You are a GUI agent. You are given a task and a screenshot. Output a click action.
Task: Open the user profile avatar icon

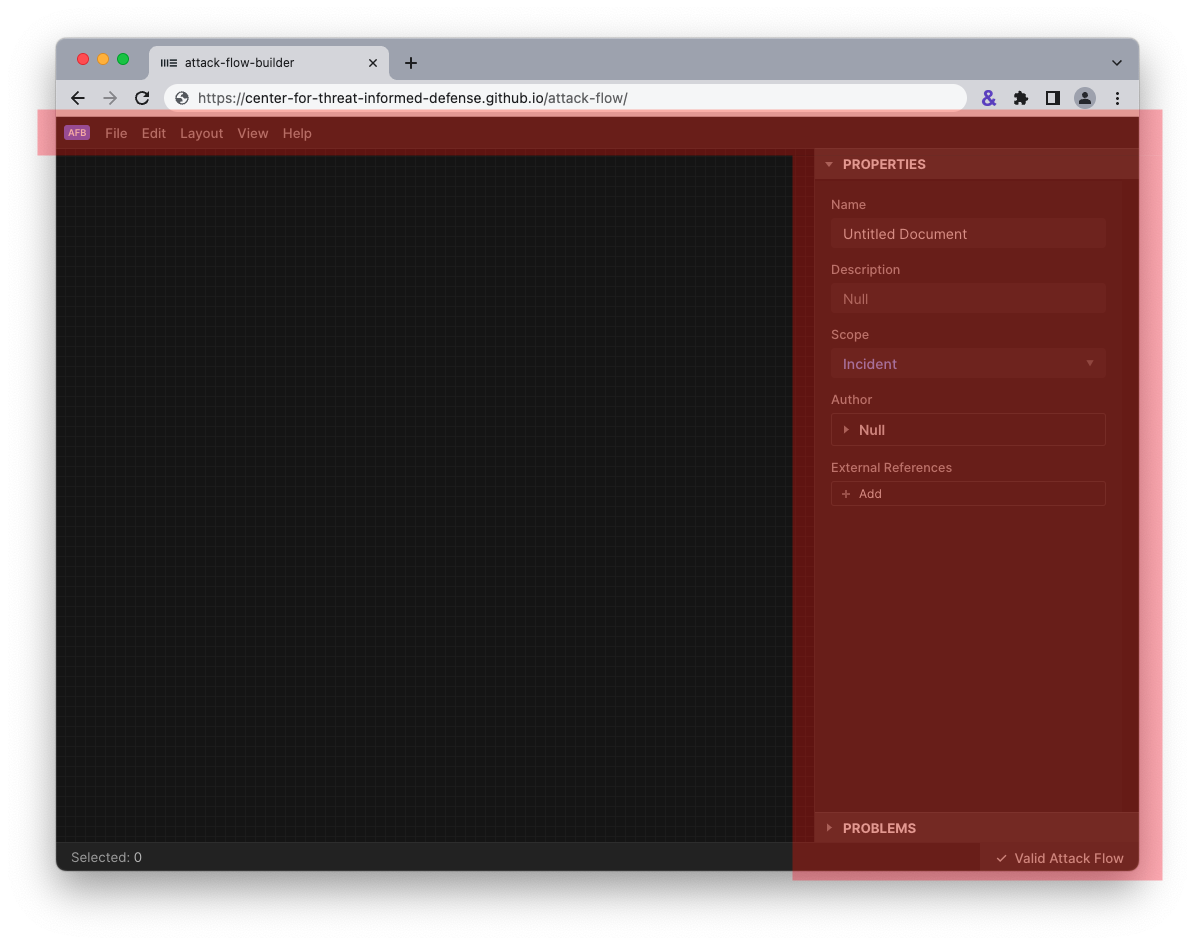tap(1084, 98)
